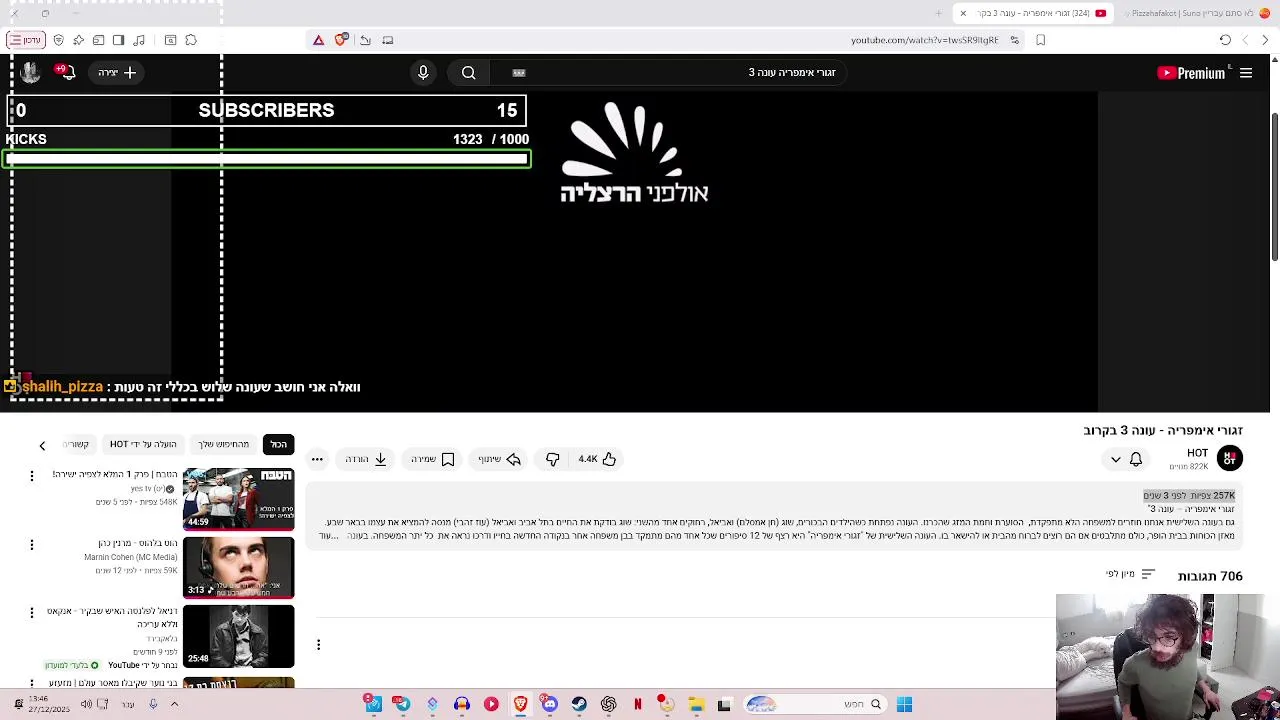This screenshot has height=720, width=1280.
Task: Open Brave Shields lion icon
Action: (341, 40)
